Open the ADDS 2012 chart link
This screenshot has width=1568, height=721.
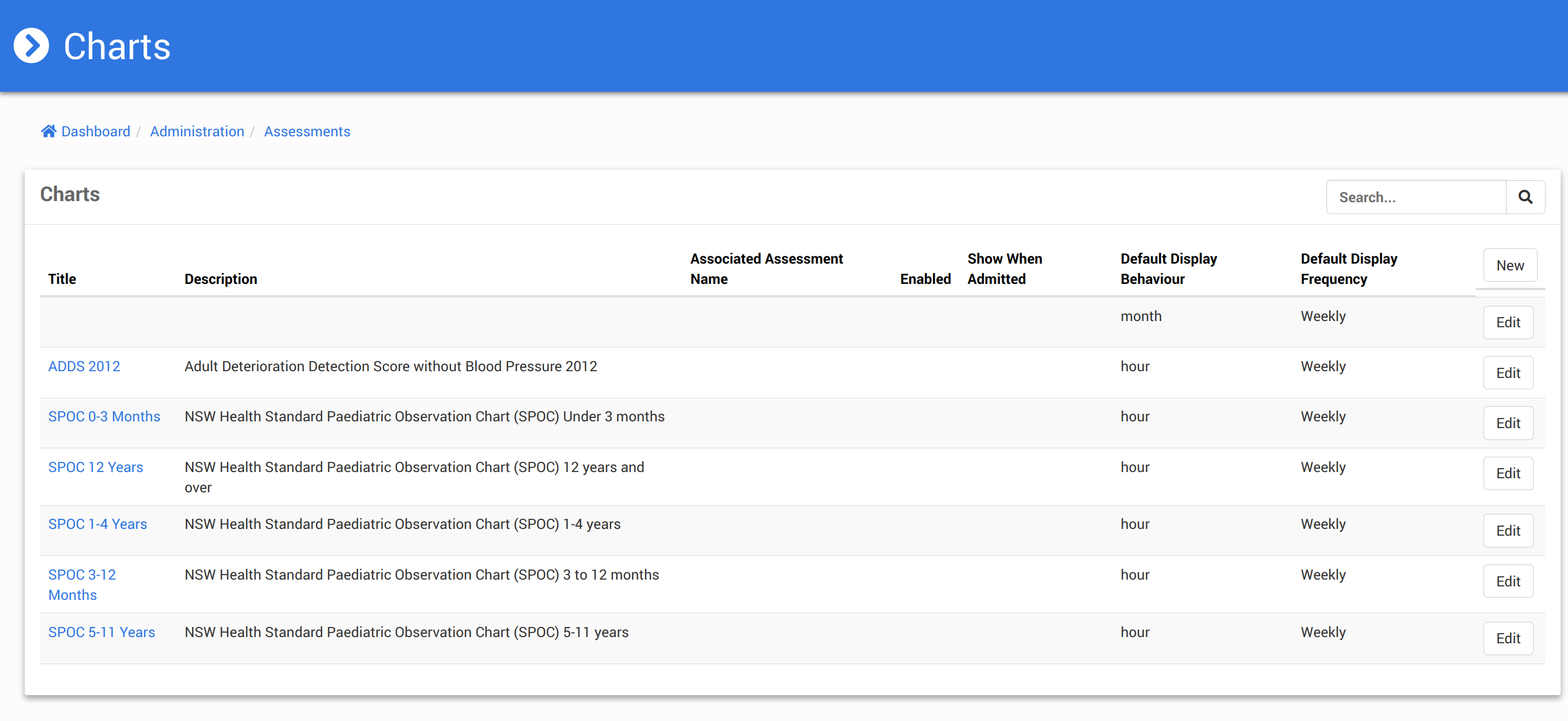[84, 366]
